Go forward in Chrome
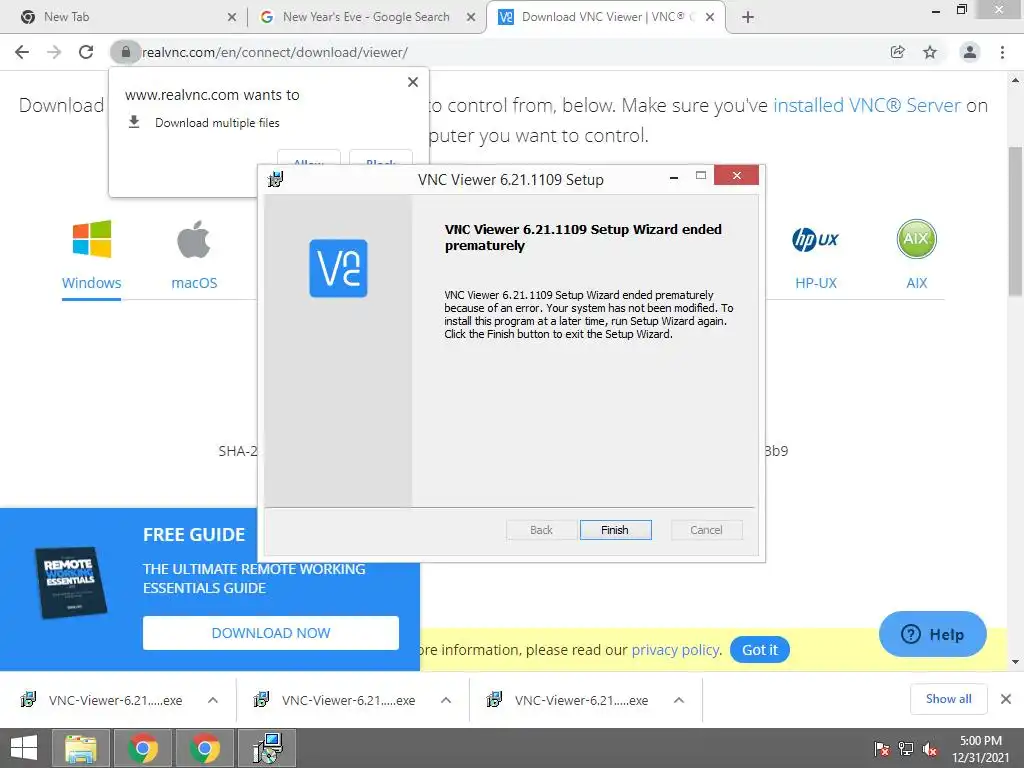 tap(54, 52)
